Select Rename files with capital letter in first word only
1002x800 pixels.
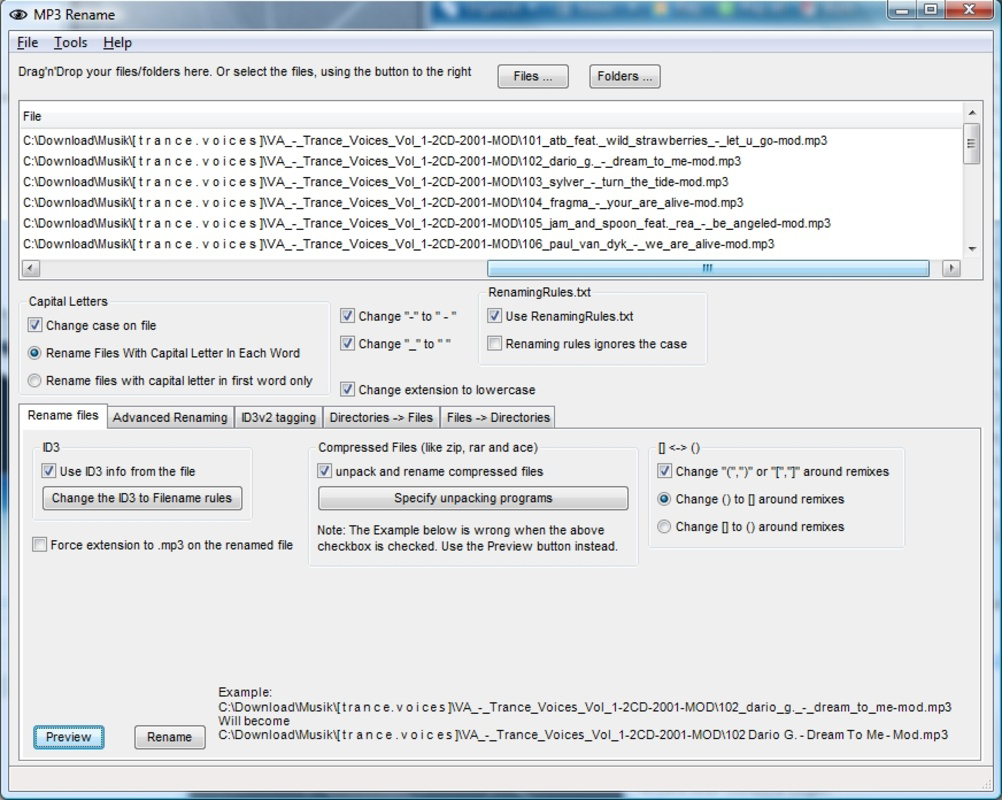click(35, 381)
